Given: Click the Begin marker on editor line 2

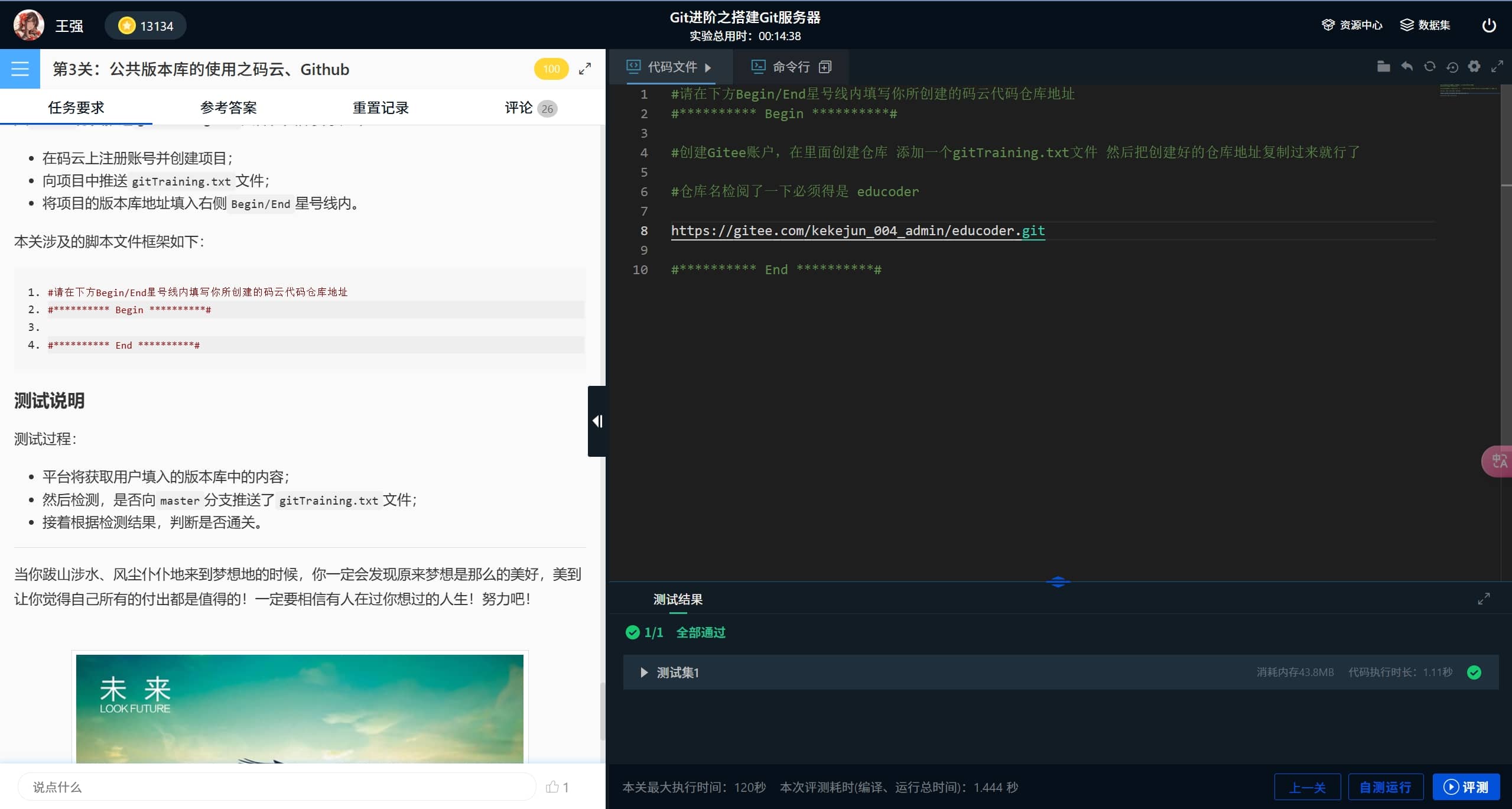Looking at the screenshot, I should point(783,113).
